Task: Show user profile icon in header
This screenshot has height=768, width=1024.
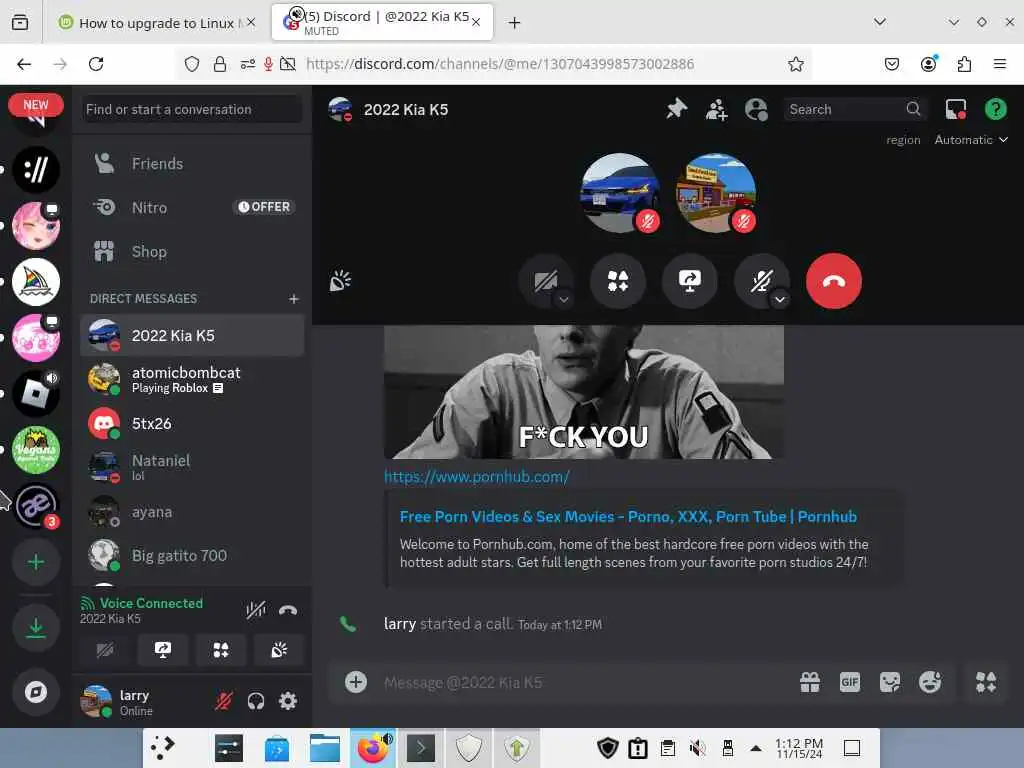Action: [756, 109]
